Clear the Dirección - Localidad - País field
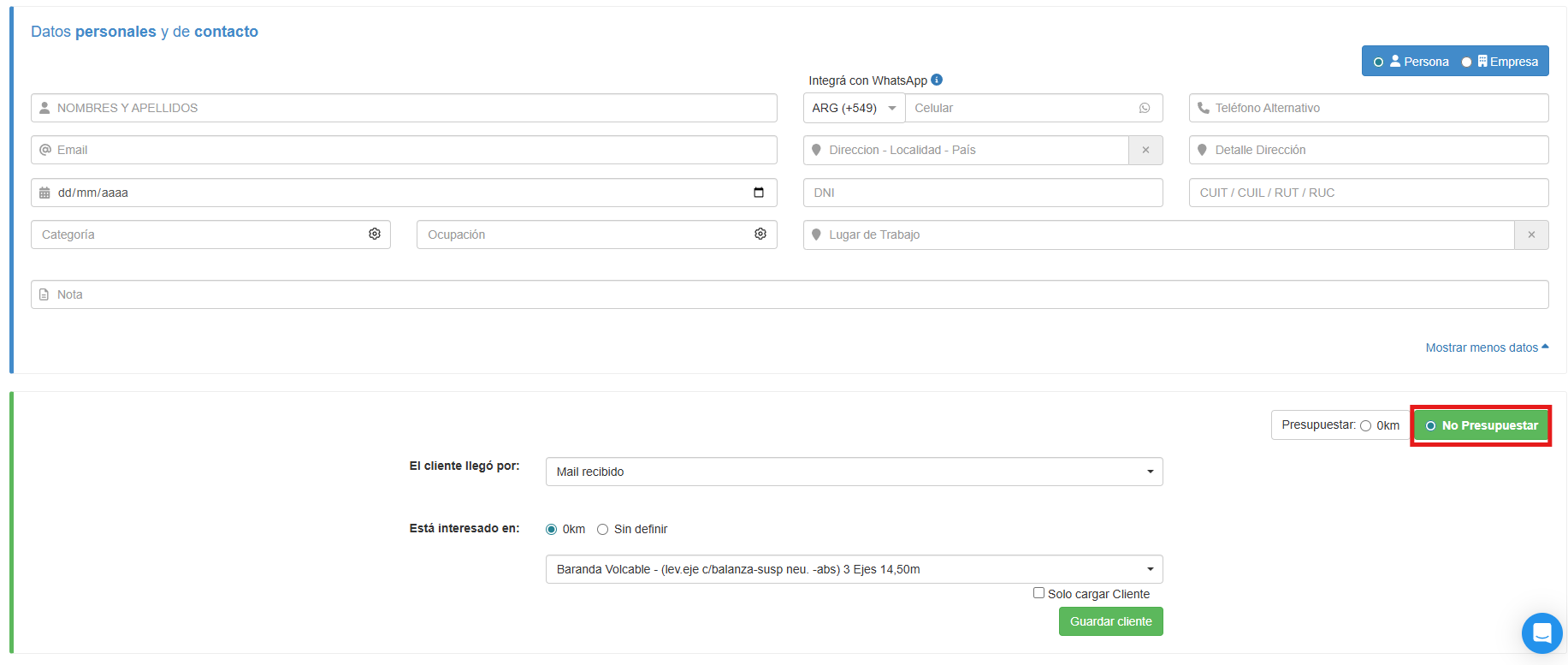Screen dimensions: 1568x665 [x=1145, y=150]
